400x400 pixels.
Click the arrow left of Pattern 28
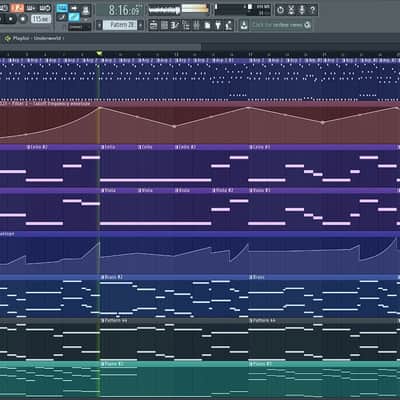99,25
